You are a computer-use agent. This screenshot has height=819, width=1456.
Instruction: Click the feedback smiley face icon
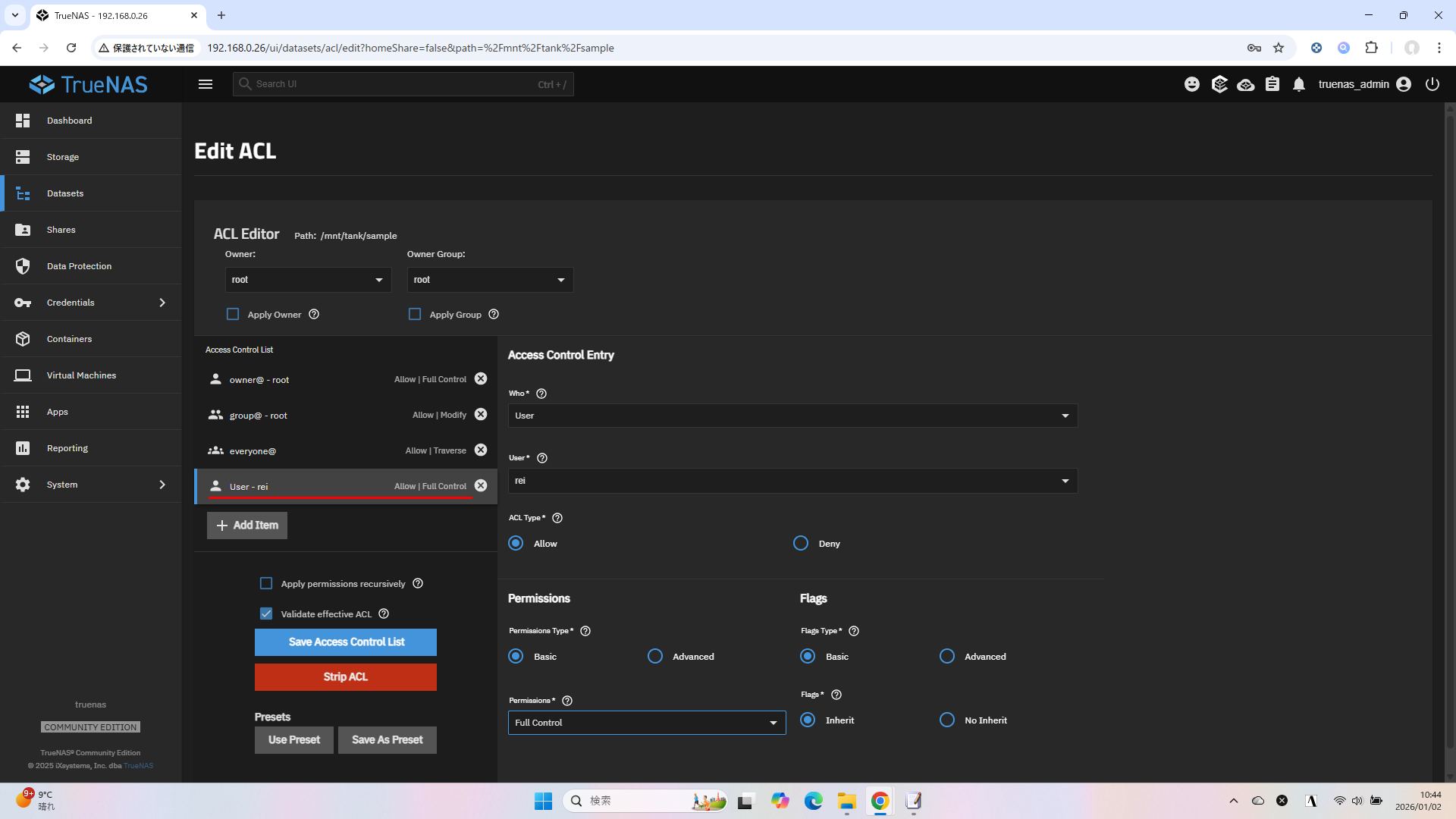click(x=1192, y=84)
